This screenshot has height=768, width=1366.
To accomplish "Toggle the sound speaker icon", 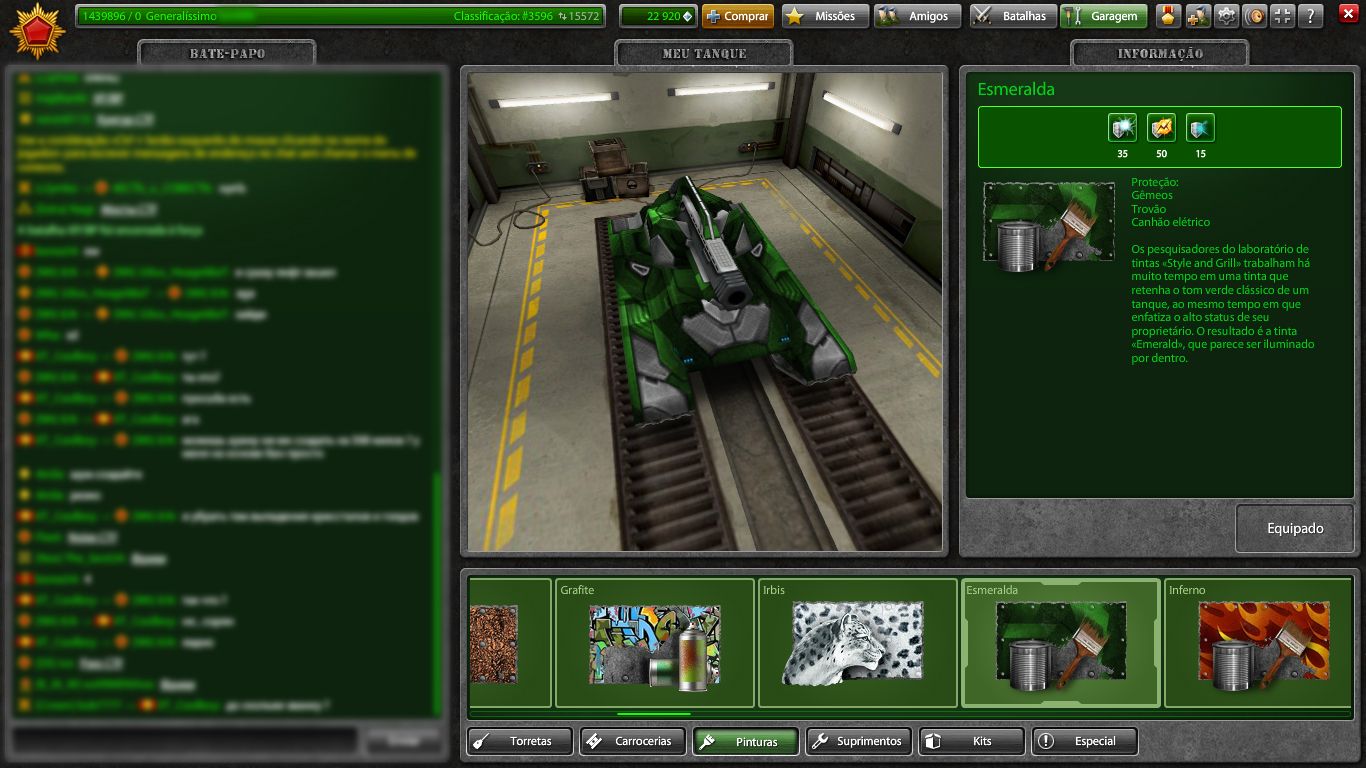I will (x=1254, y=16).
